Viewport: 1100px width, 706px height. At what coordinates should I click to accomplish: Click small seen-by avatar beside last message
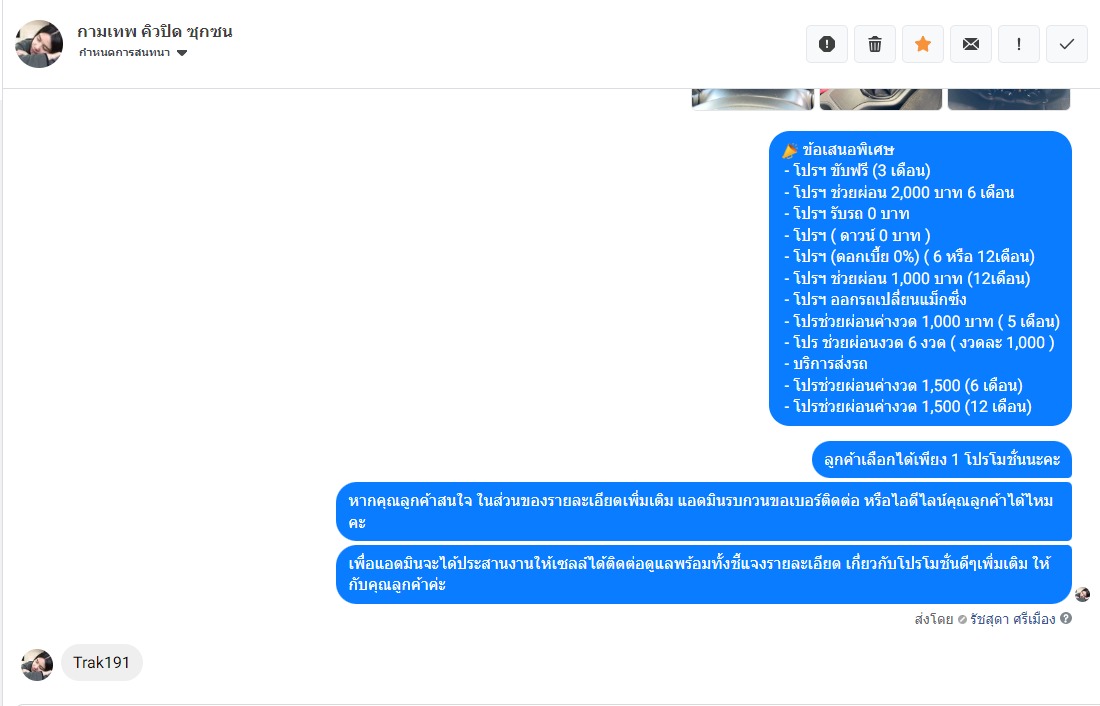[1082, 594]
